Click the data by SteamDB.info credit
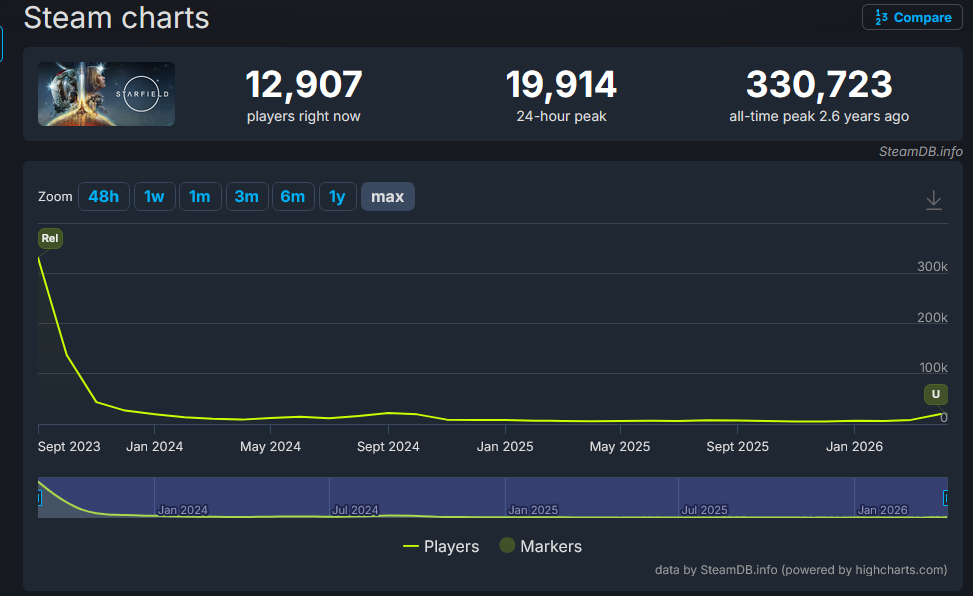Viewport: 973px width, 596px height. pyautogui.click(x=801, y=570)
